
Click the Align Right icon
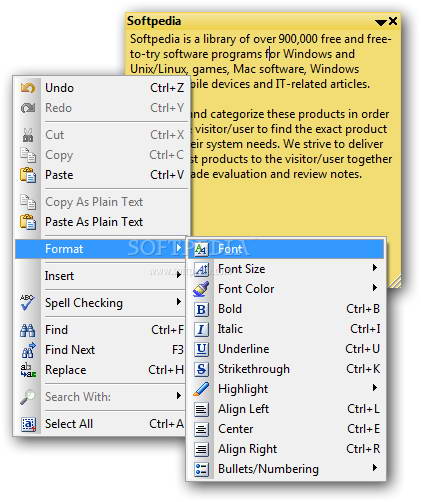click(x=201, y=449)
